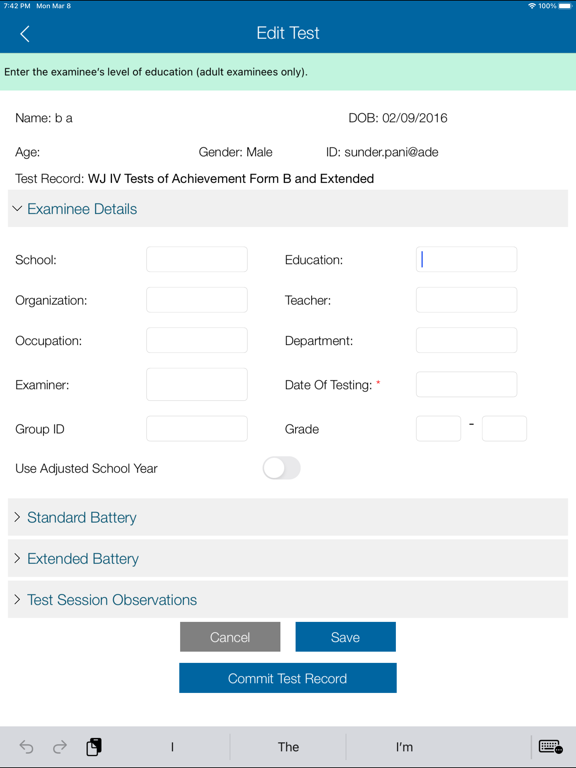This screenshot has width=576, height=768.
Task: Click the Name: b a text
Action: (x=44, y=118)
